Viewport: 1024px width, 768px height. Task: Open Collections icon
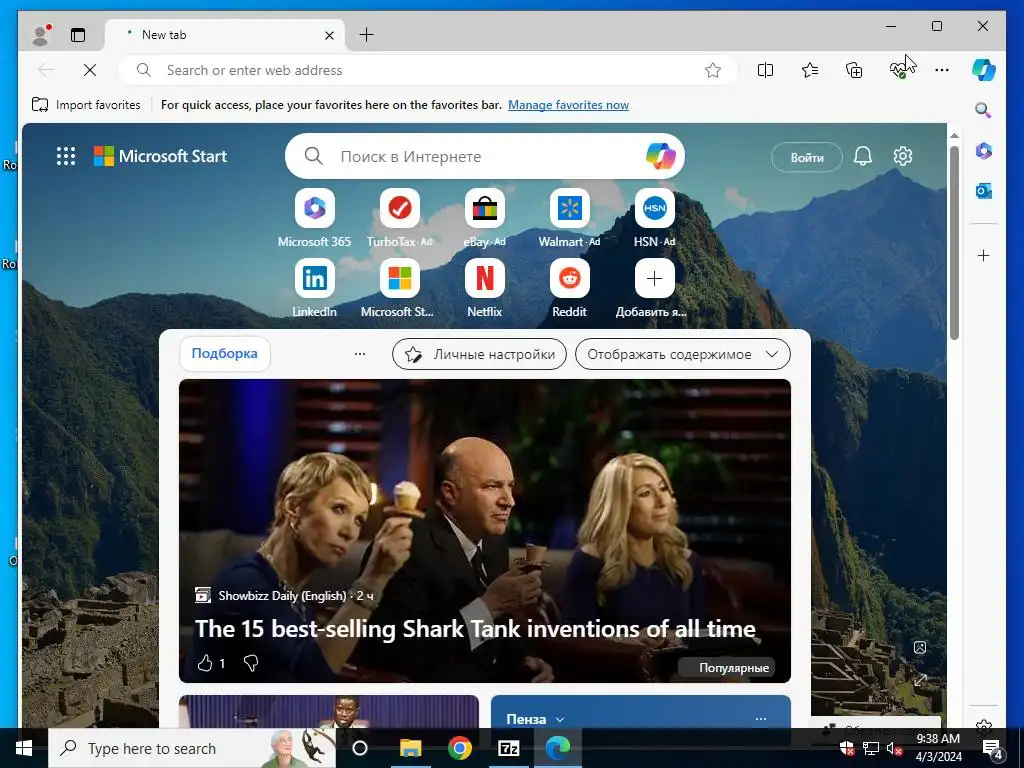click(x=854, y=70)
